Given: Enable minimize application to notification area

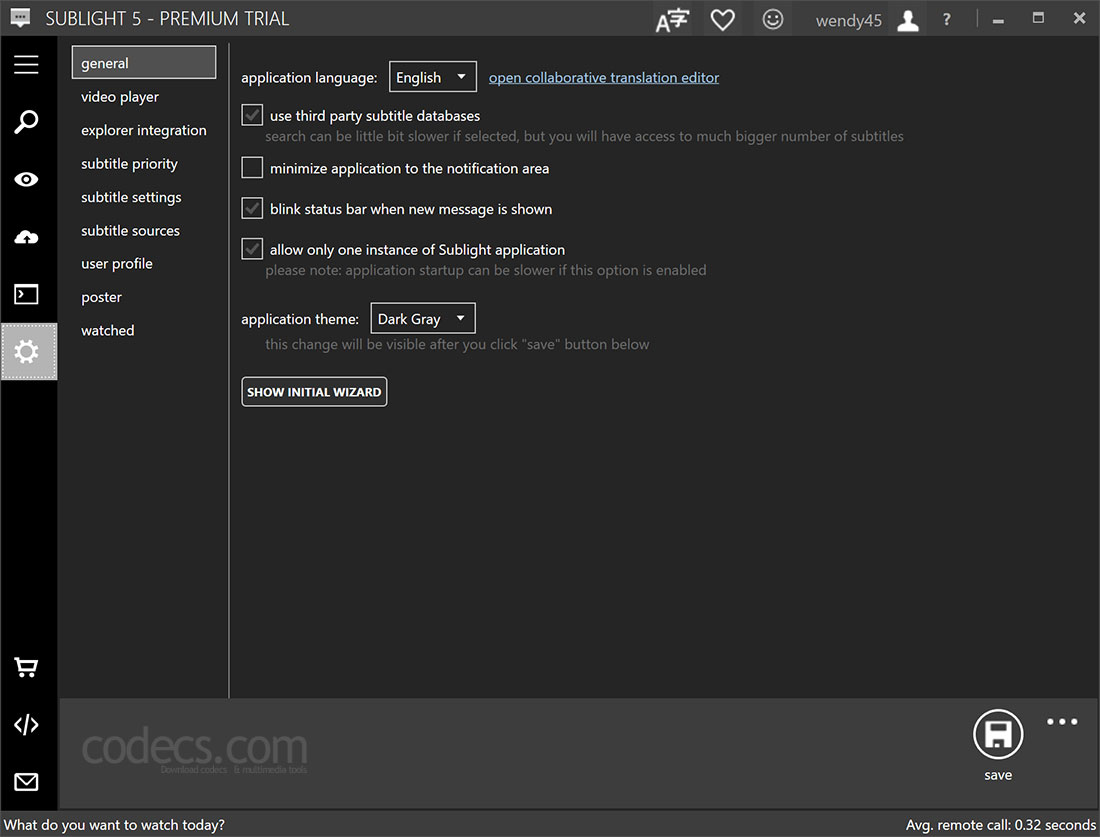Looking at the screenshot, I should pyautogui.click(x=252, y=168).
